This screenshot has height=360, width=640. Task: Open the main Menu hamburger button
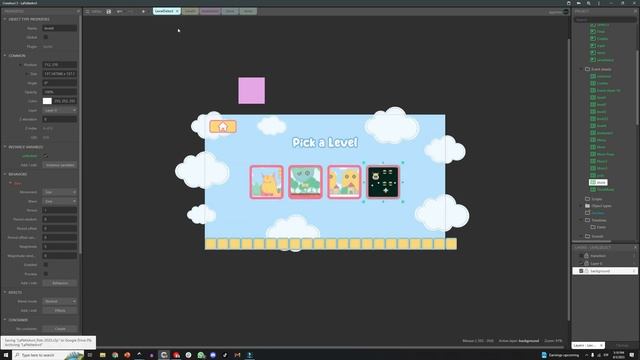pos(93,11)
